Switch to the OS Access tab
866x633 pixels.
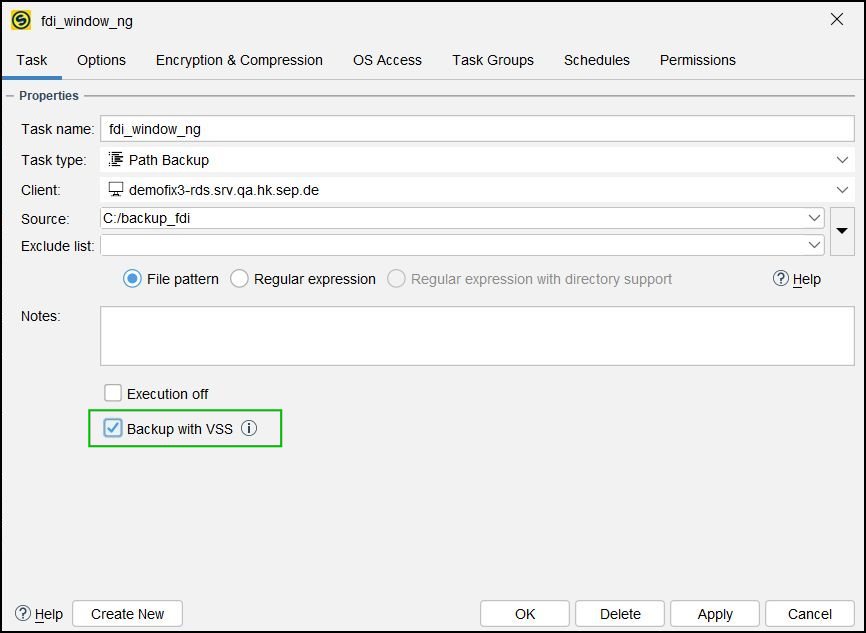pos(387,60)
